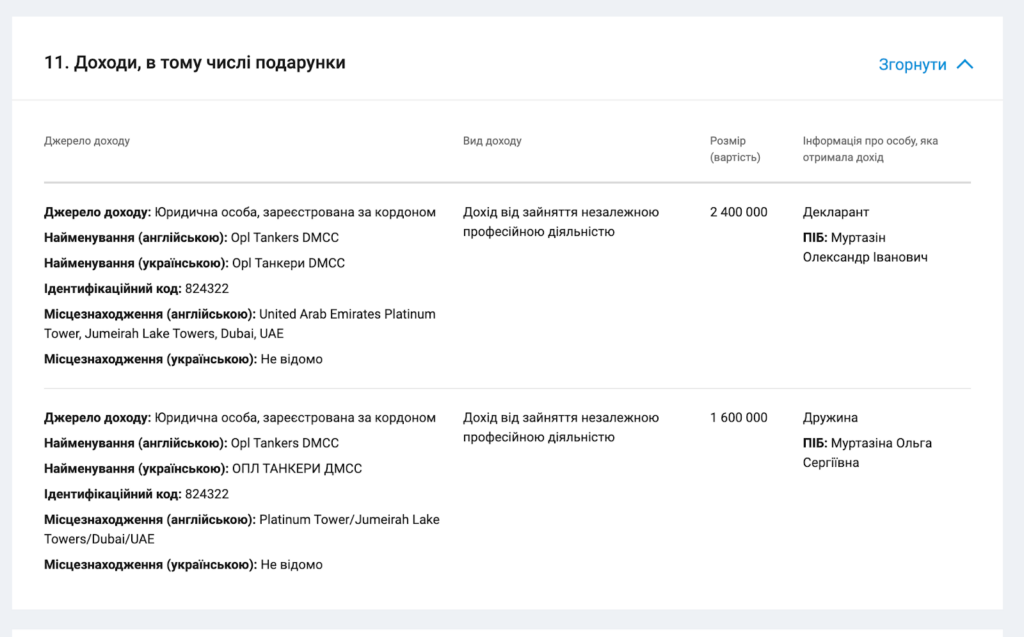The image size is (1024, 637).
Task: Click the 'Декларант' recipient label
Action: [836, 212]
